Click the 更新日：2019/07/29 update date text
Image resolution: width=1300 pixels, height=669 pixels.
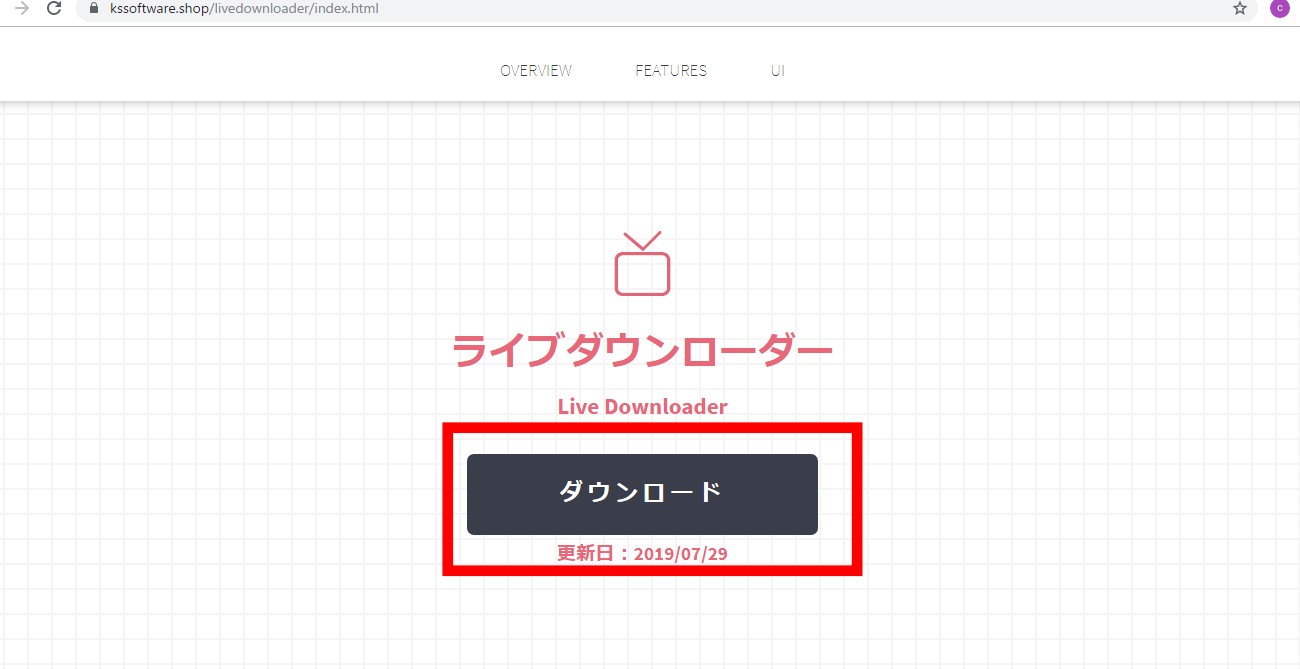pyautogui.click(x=642, y=553)
